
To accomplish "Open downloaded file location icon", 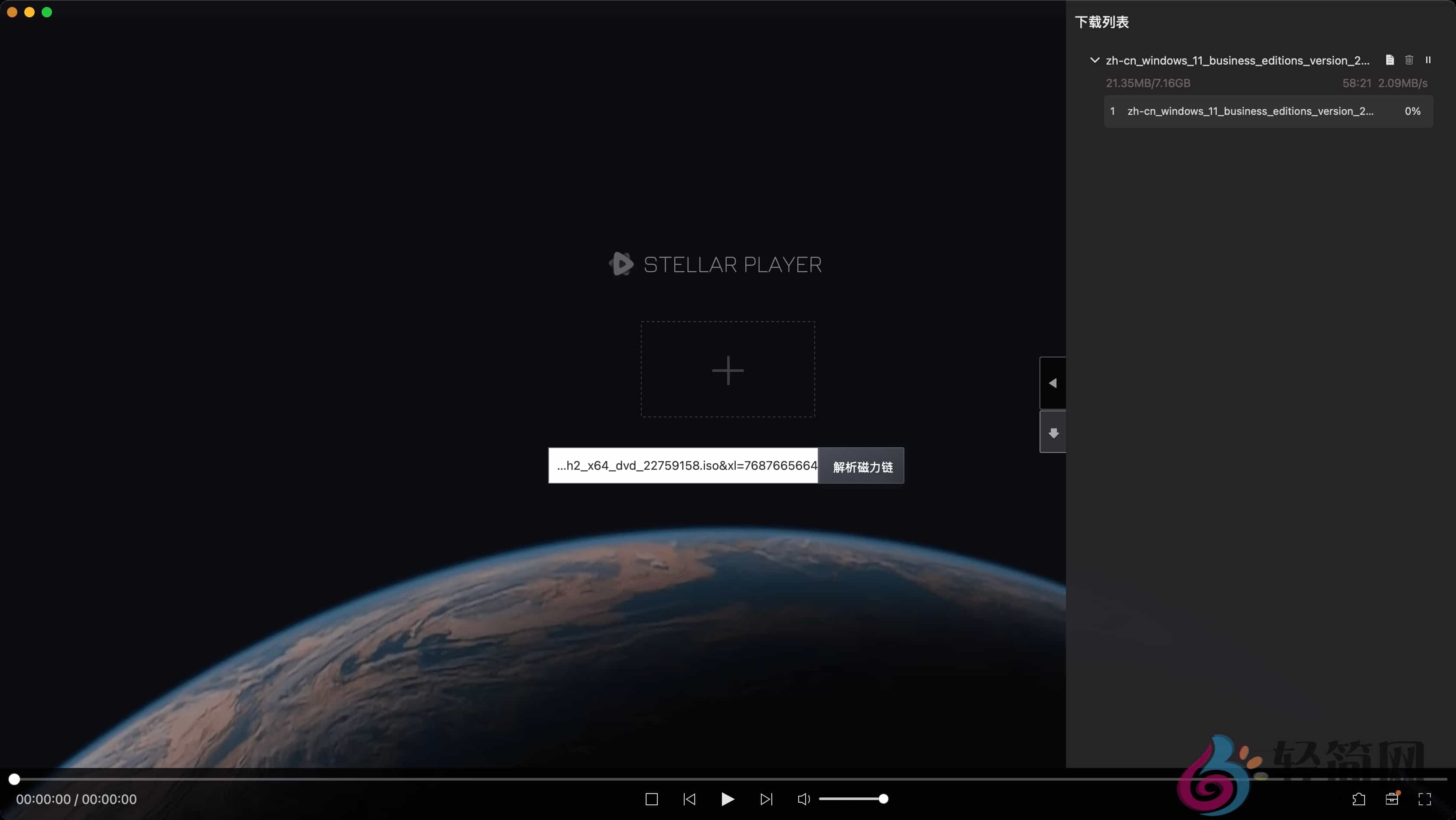I will pos(1389,60).
